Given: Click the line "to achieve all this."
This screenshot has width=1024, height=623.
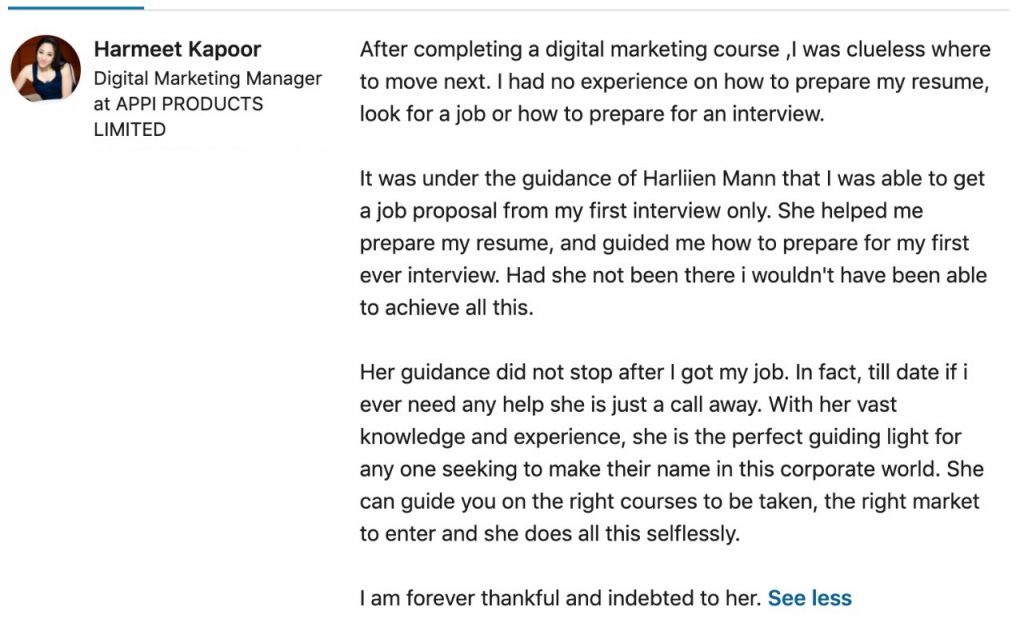Looking at the screenshot, I should tap(447, 308).
